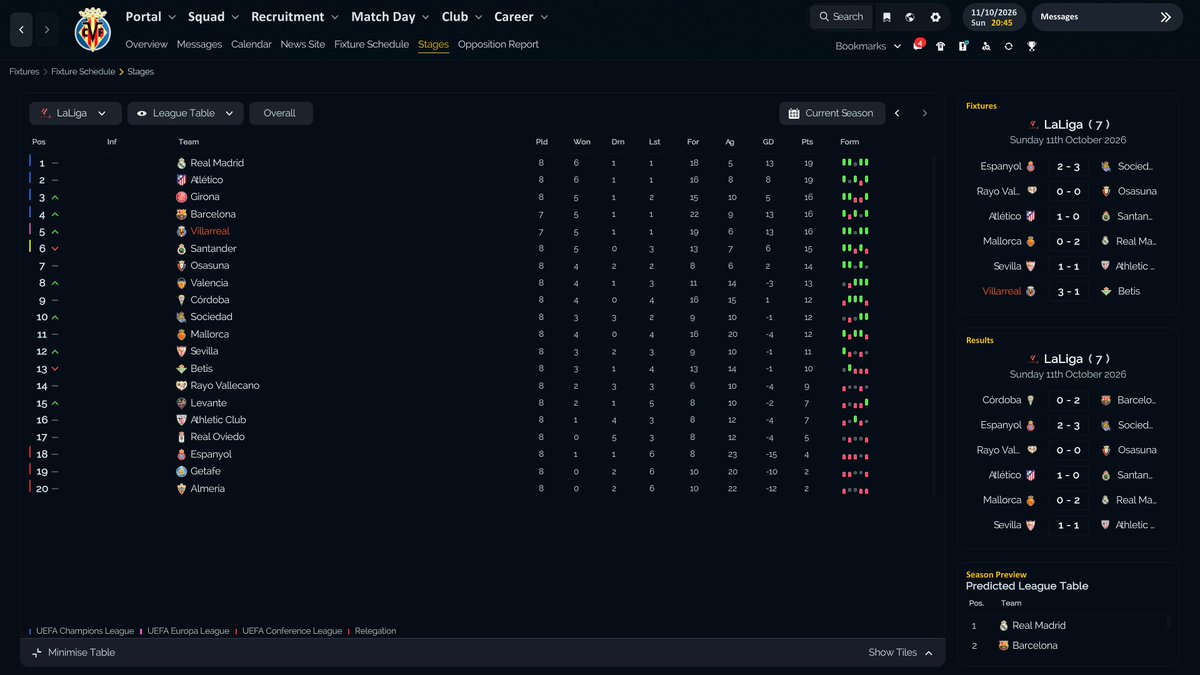1200x675 pixels.
Task: Click the date and time display
Action: (992, 17)
